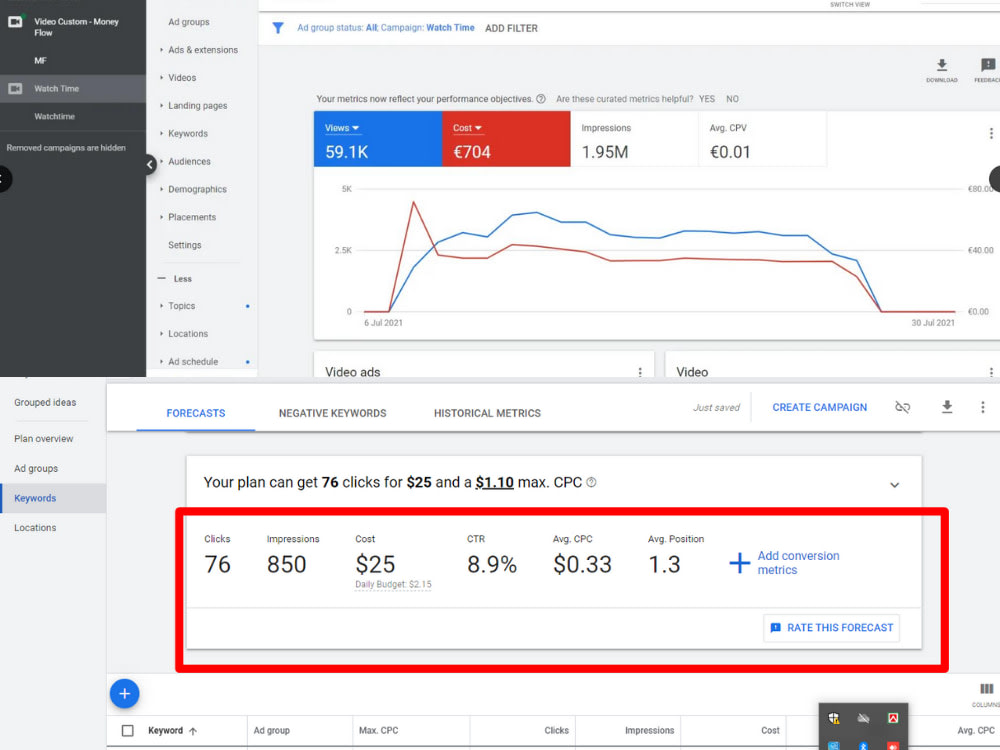Answer YES to curated metrics helpful

point(707,99)
